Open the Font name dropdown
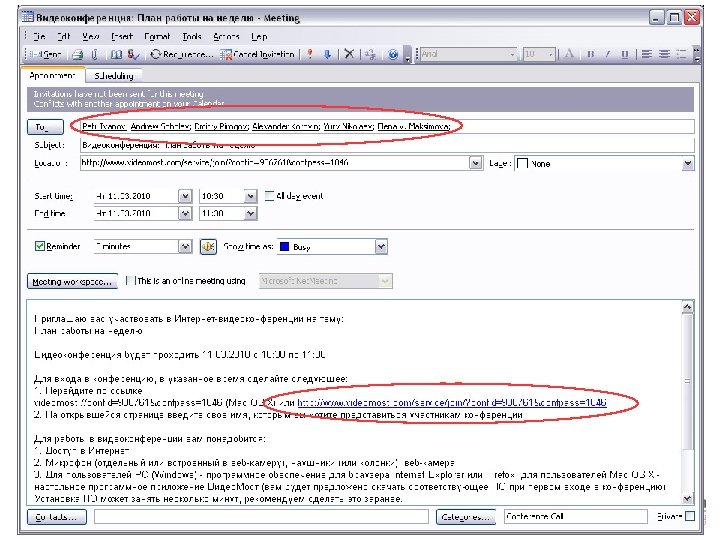 [468, 54]
